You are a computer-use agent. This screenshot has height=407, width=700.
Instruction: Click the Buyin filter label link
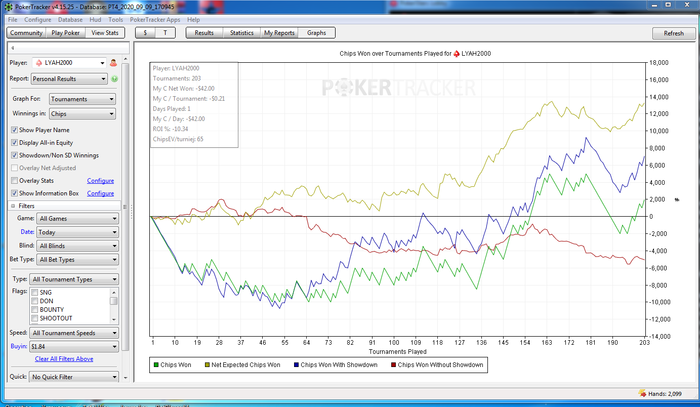pyautogui.click(x=19, y=346)
